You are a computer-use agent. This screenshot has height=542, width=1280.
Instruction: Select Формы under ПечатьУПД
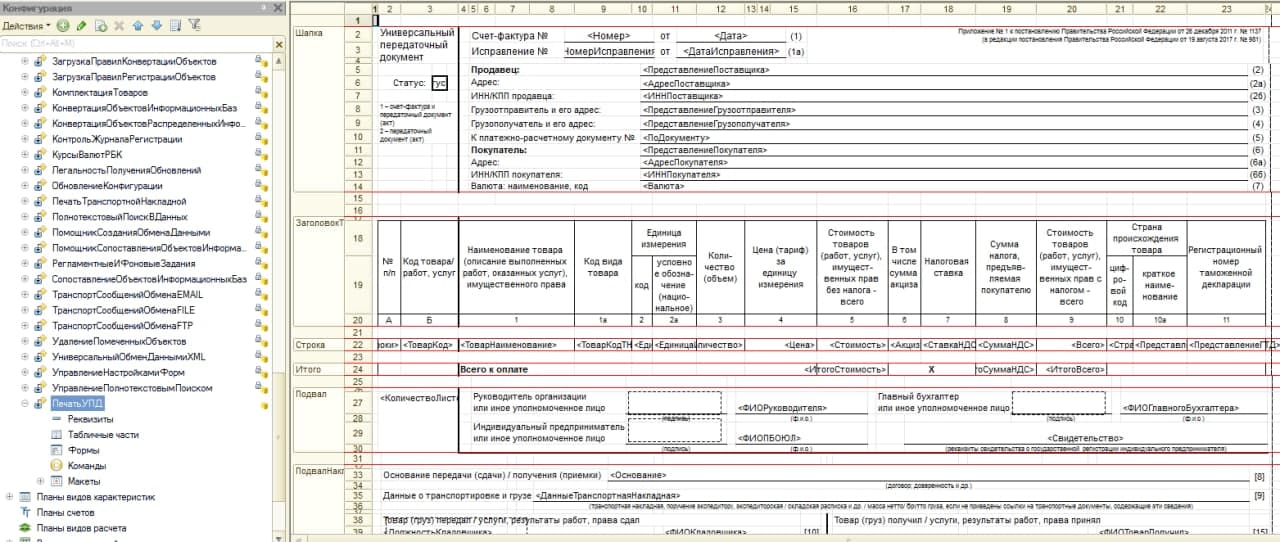coord(83,450)
